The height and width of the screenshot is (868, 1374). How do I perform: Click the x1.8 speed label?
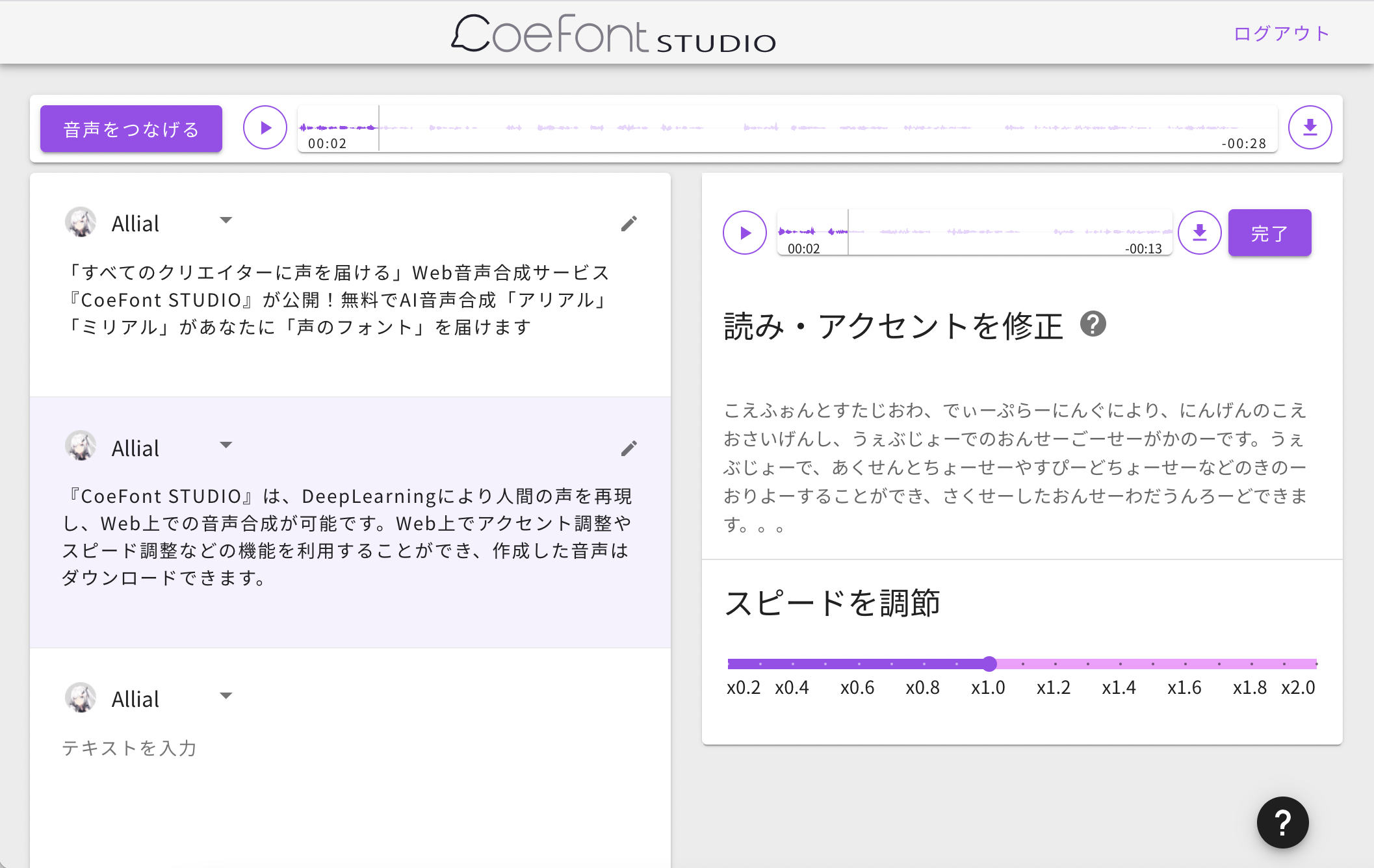point(1250,687)
